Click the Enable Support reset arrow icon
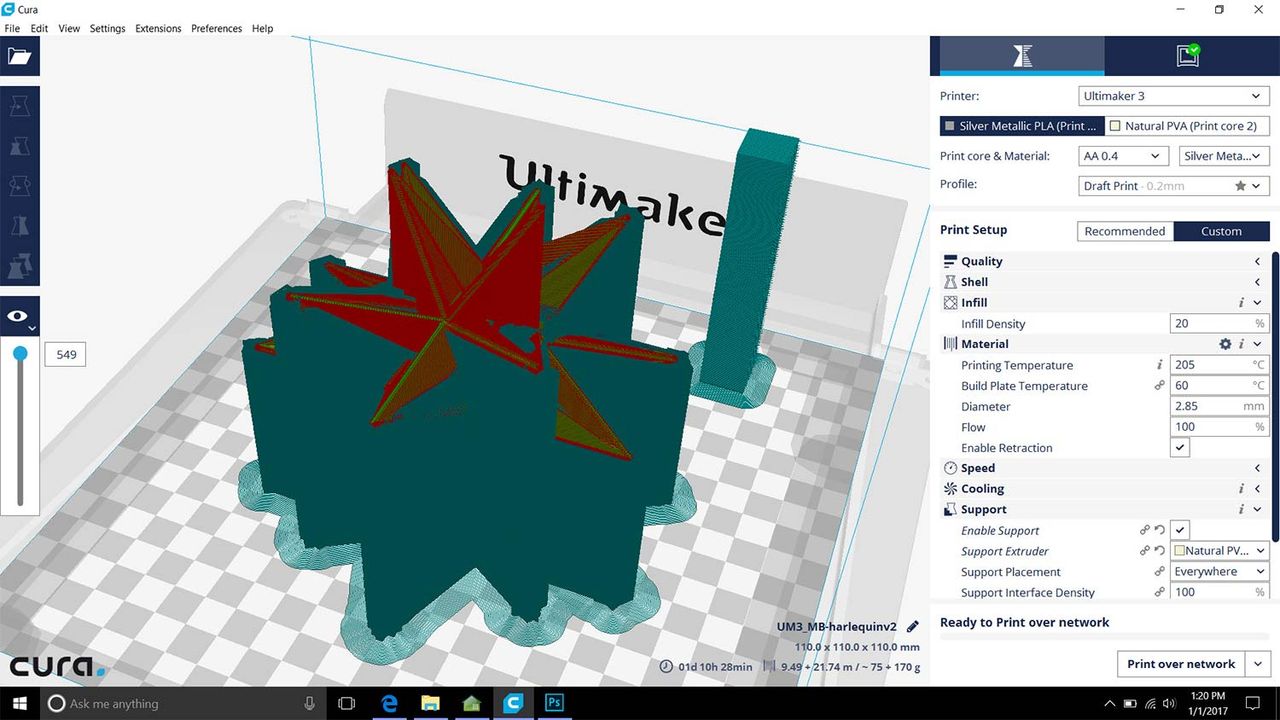The height and width of the screenshot is (720, 1280). [x=1160, y=530]
